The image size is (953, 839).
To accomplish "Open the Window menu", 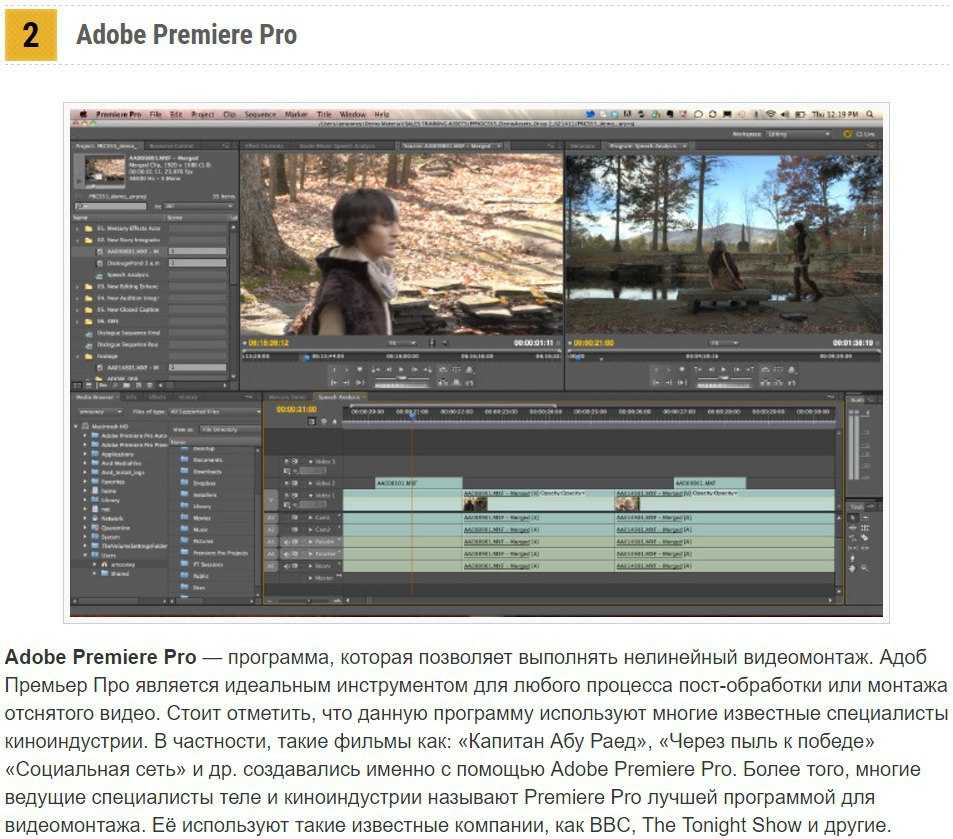I will click(x=353, y=114).
